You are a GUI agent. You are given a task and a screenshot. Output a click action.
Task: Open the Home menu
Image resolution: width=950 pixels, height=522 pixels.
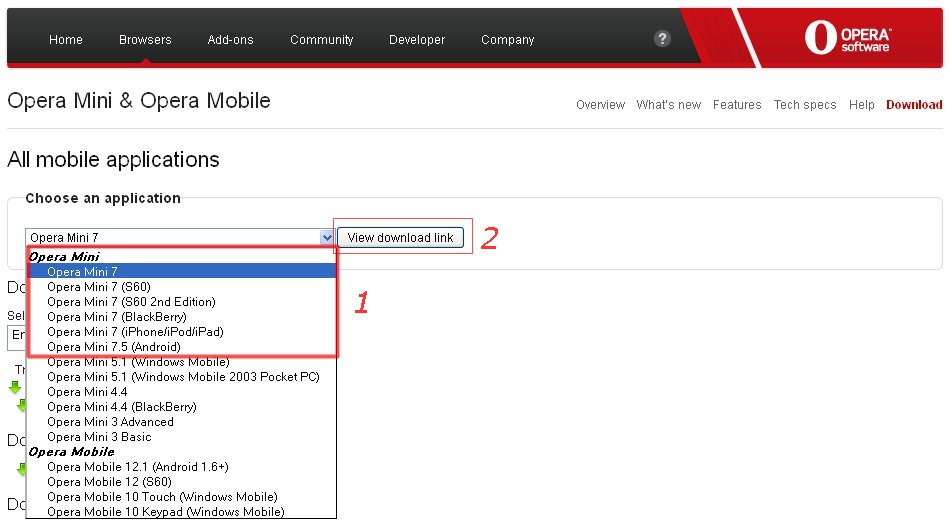tap(65, 39)
